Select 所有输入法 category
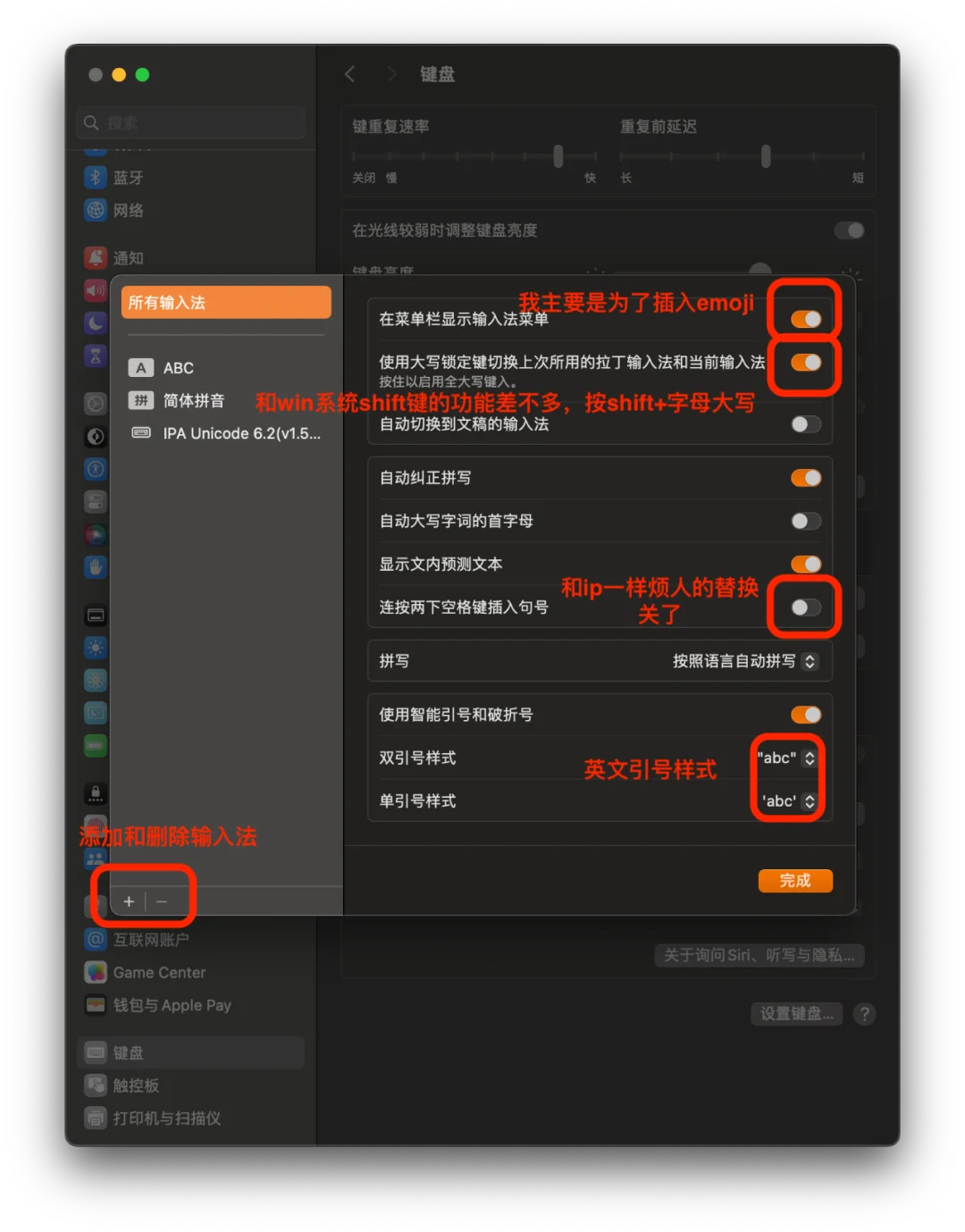Image resolution: width=965 pixels, height=1232 pixels. tap(226, 302)
